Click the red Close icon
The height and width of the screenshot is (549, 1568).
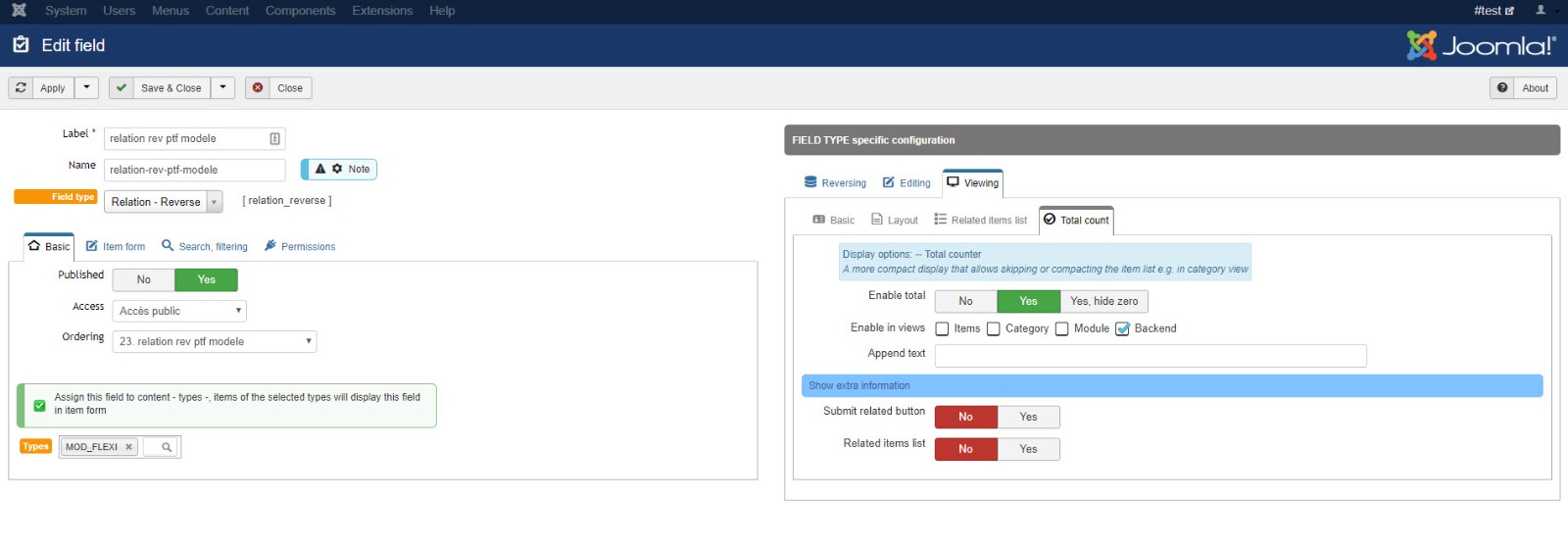pos(258,87)
